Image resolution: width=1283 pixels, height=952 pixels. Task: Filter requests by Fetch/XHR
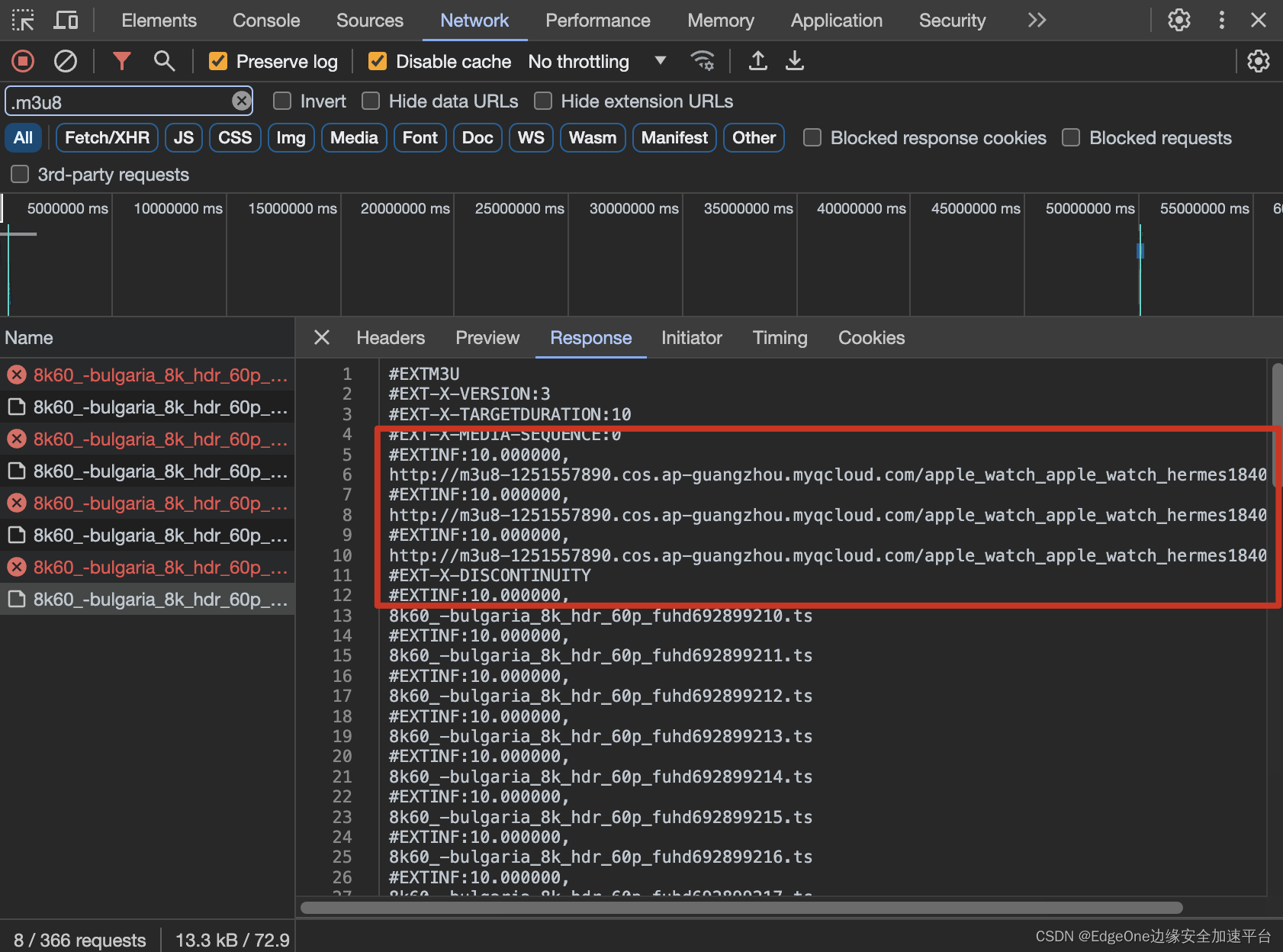107,137
